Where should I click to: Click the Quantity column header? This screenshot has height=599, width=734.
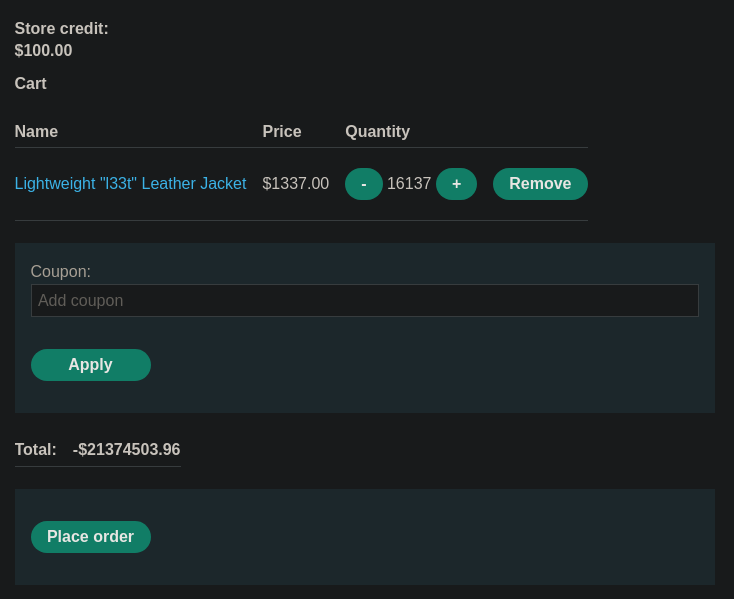tap(377, 131)
